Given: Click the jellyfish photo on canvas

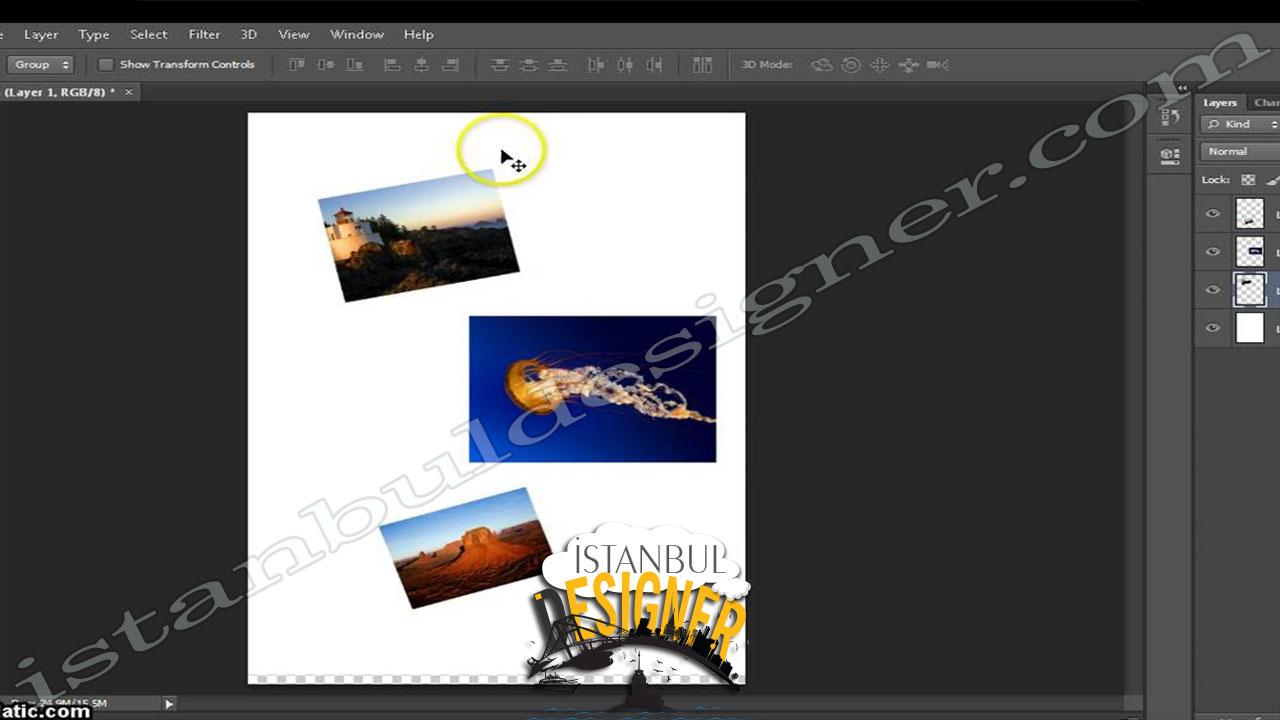Looking at the screenshot, I should point(592,389).
